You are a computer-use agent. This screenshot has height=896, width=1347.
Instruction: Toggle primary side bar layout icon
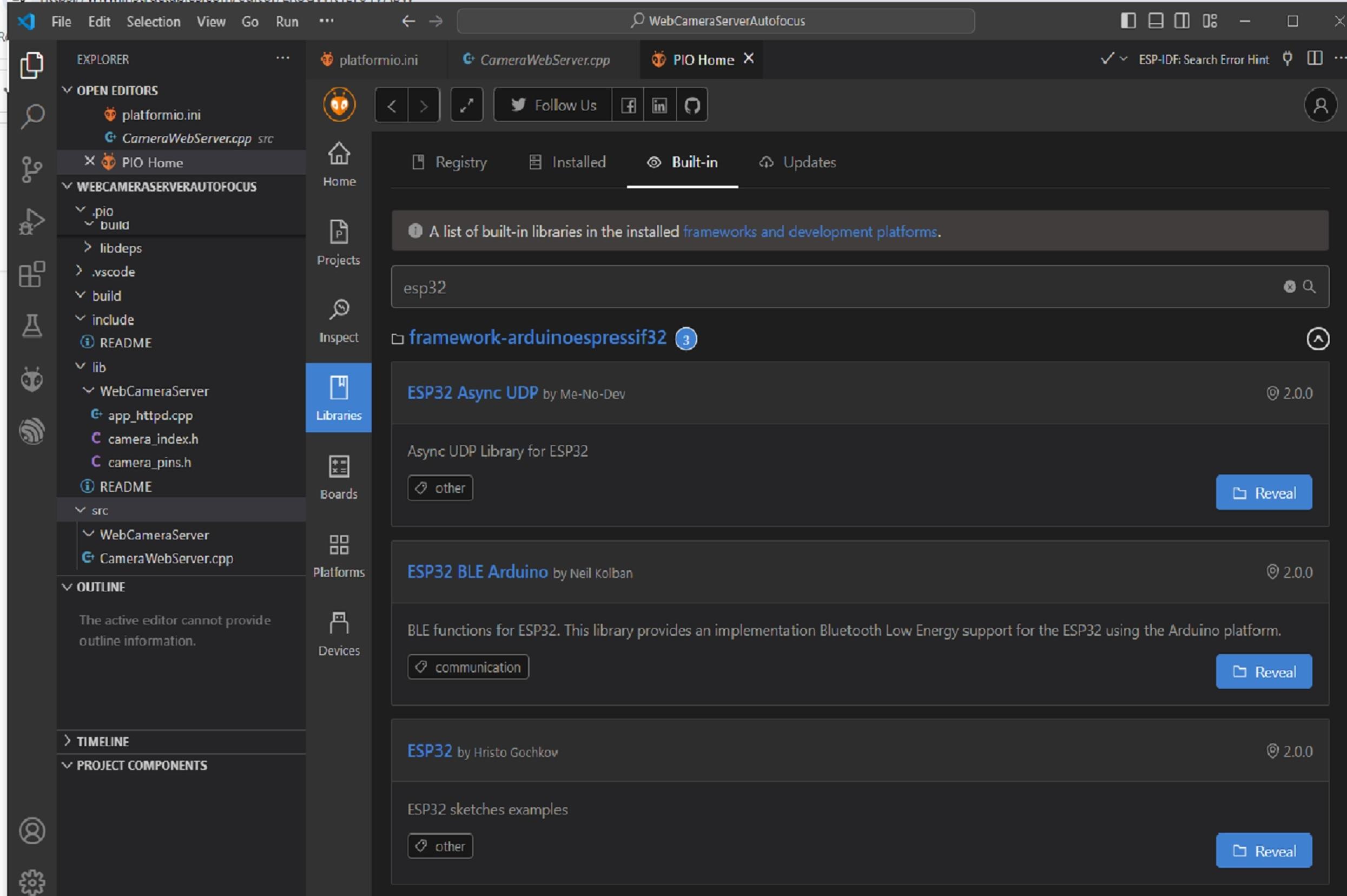1128,21
